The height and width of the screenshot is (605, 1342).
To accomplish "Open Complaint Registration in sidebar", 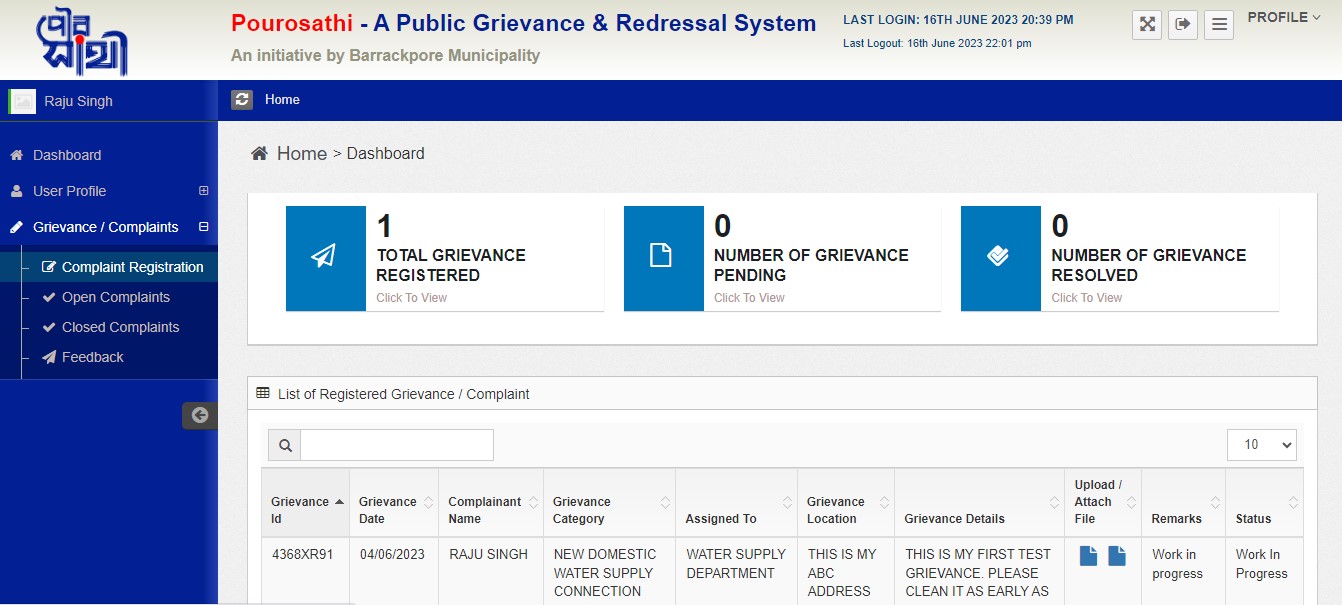I will (132, 267).
